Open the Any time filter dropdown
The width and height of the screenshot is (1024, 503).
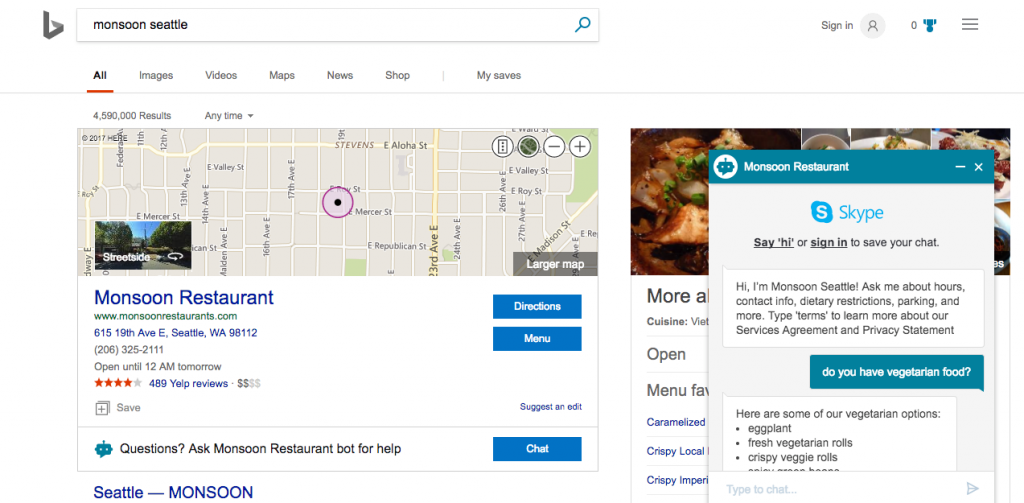click(x=229, y=116)
